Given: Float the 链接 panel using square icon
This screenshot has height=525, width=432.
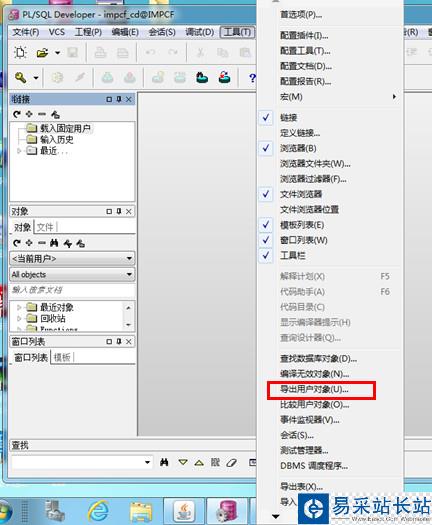Looking at the screenshot, I should (109, 99).
